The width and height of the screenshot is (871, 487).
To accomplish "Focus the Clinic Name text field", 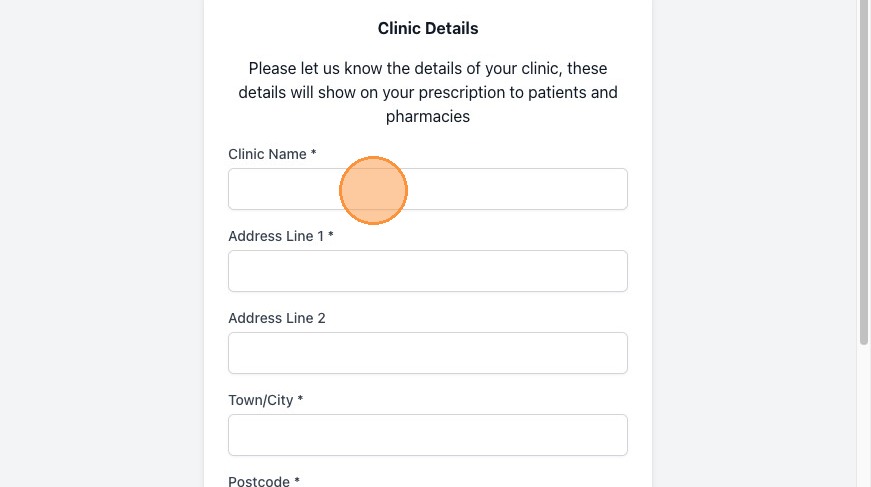I will [428, 189].
